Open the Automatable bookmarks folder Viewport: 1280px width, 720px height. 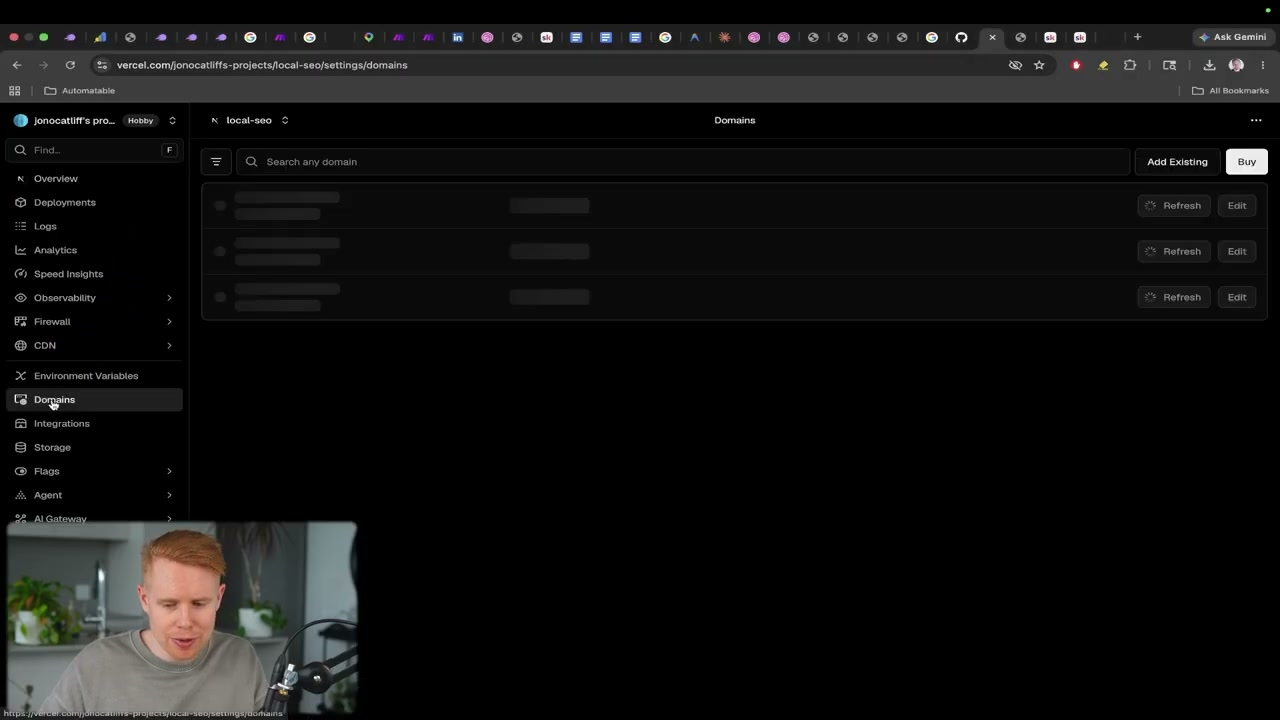pyautogui.click(x=80, y=91)
